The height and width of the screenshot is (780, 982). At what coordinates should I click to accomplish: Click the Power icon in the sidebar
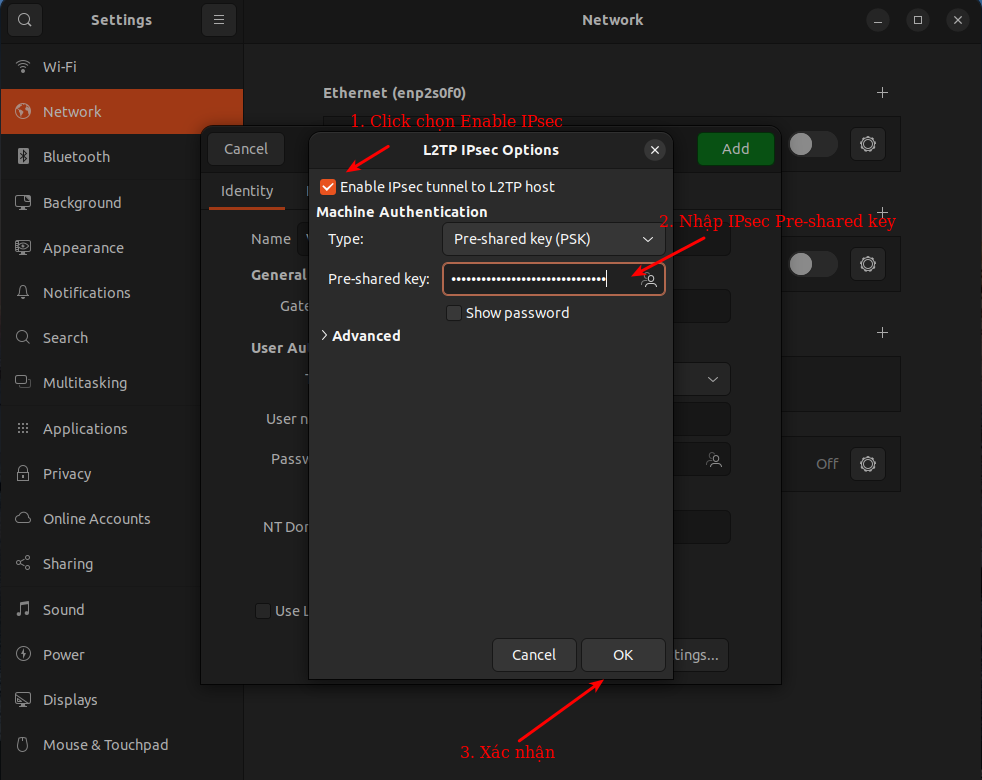coord(23,654)
